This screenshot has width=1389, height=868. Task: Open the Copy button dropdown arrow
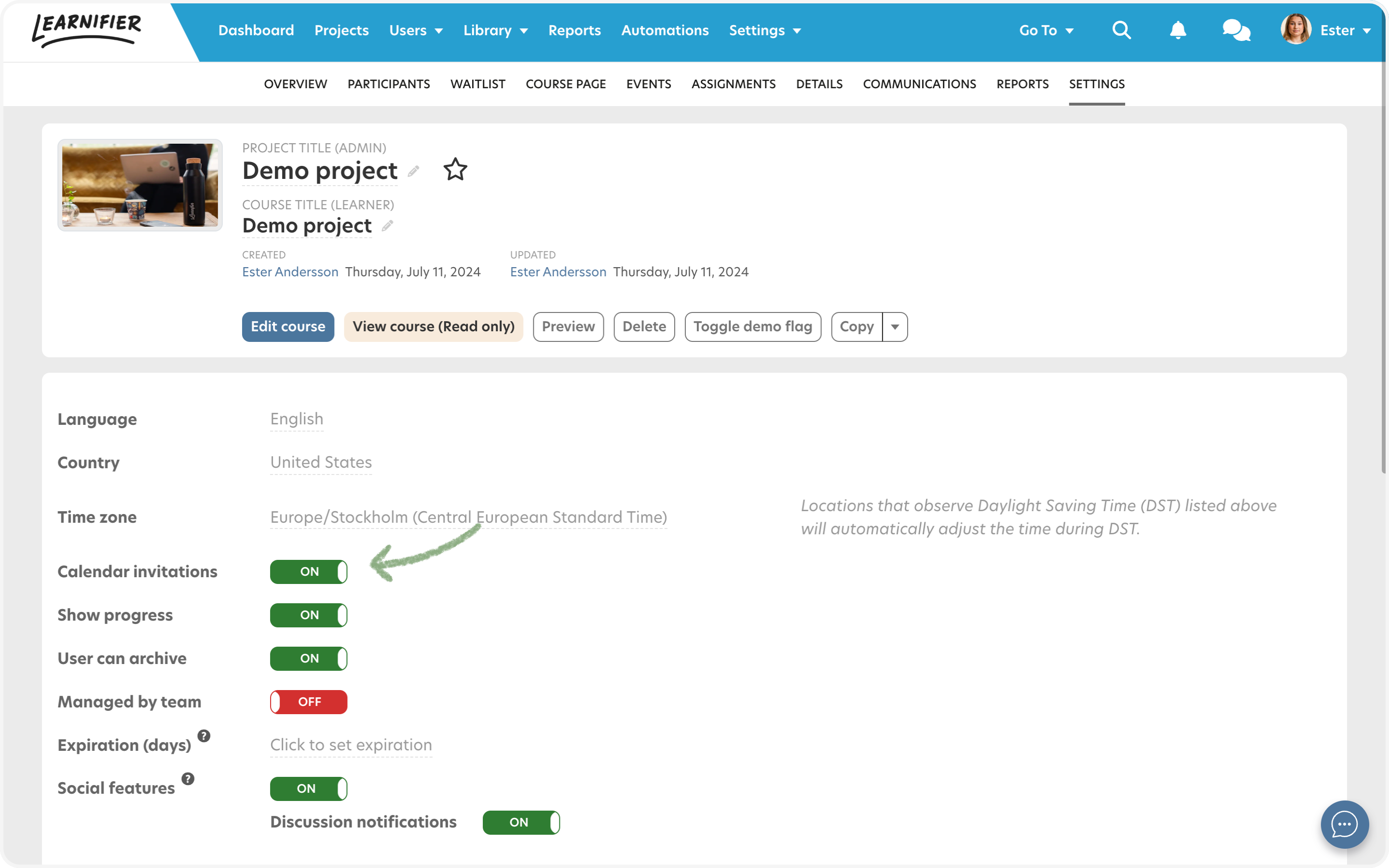pyautogui.click(x=895, y=326)
